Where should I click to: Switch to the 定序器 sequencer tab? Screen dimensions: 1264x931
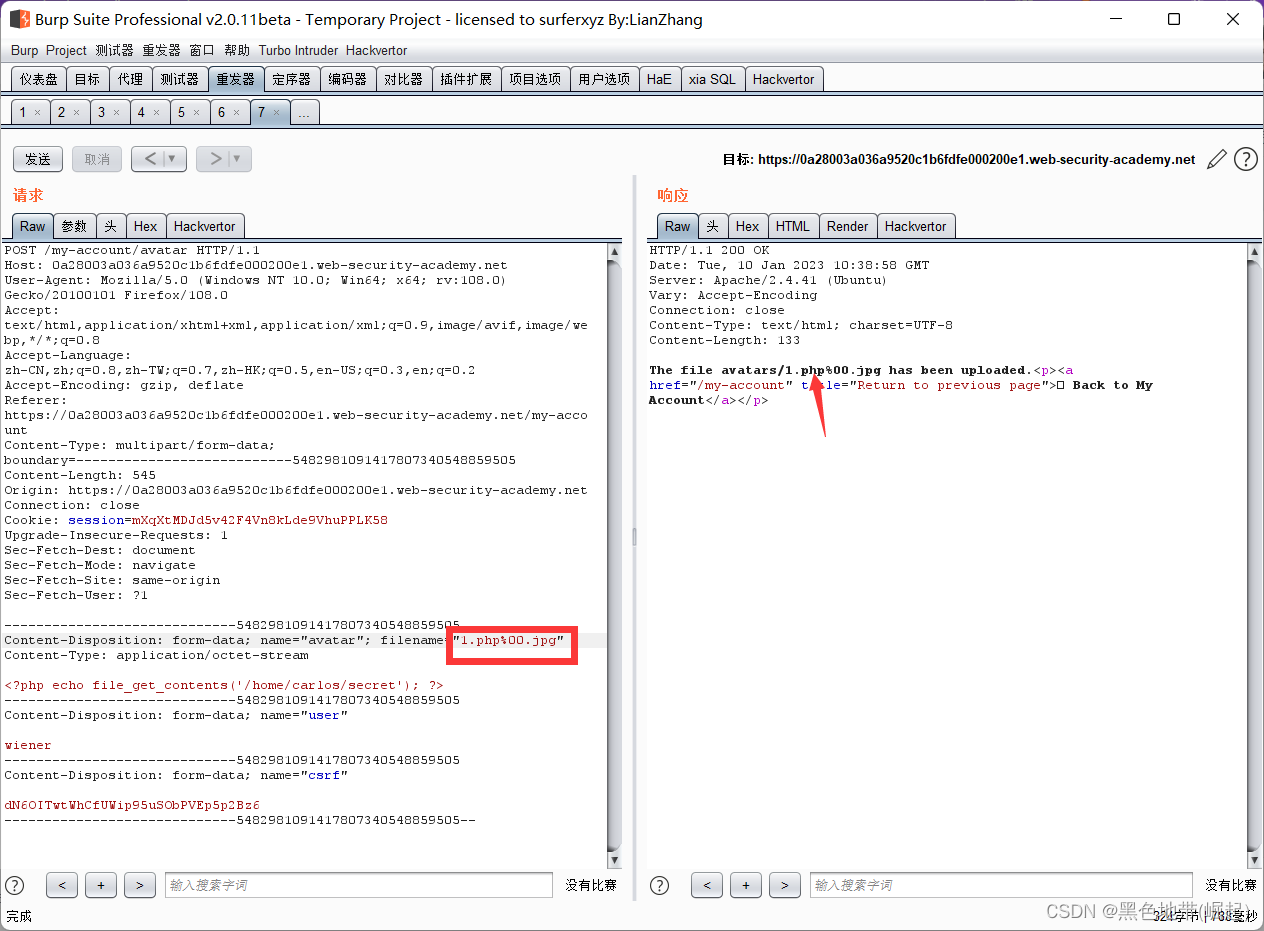click(x=292, y=79)
